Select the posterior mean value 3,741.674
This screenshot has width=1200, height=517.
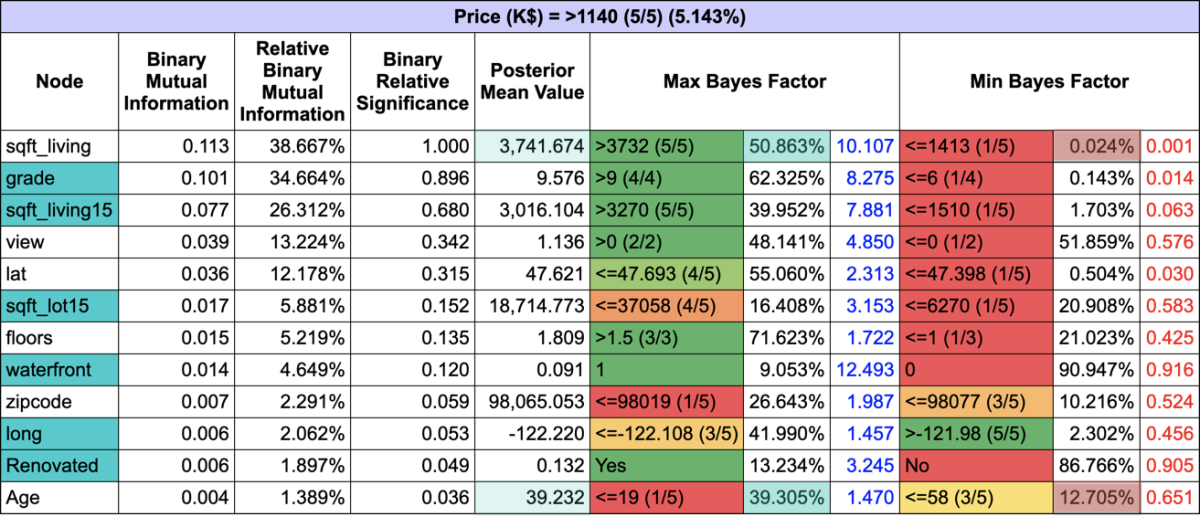pos(533,146)
